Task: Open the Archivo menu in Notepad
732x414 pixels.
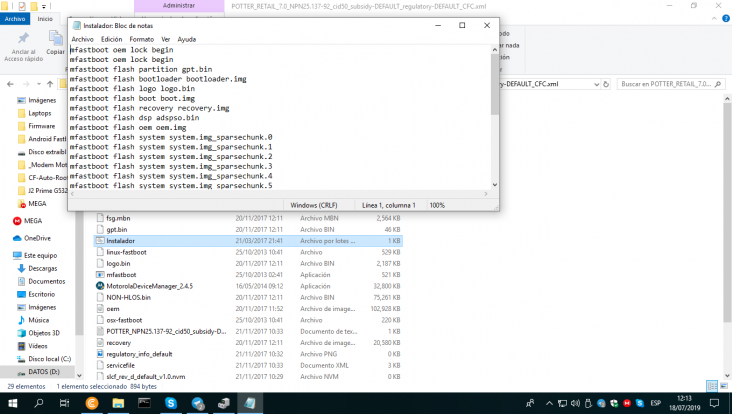Action: 82,39
